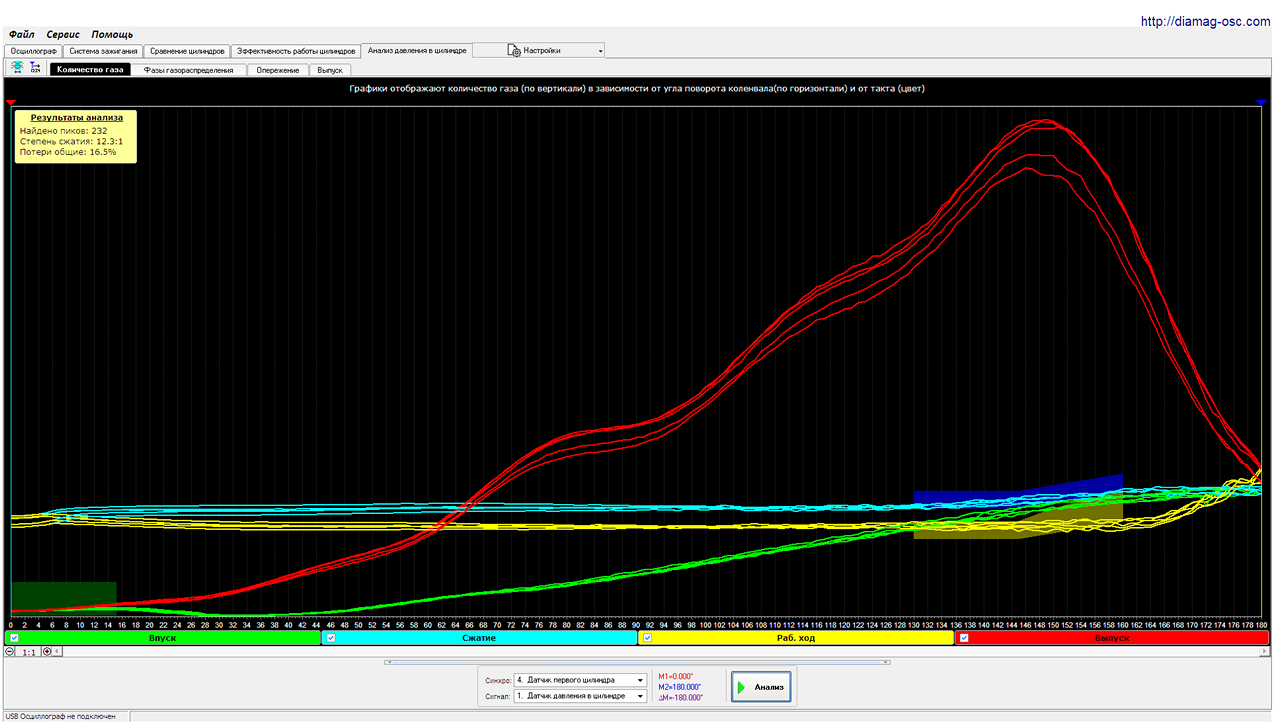The height and width of the screenshot is (725, 1280).
Task: Click the yellow Раб. ход stroke bar
Action: pos(796,637)
